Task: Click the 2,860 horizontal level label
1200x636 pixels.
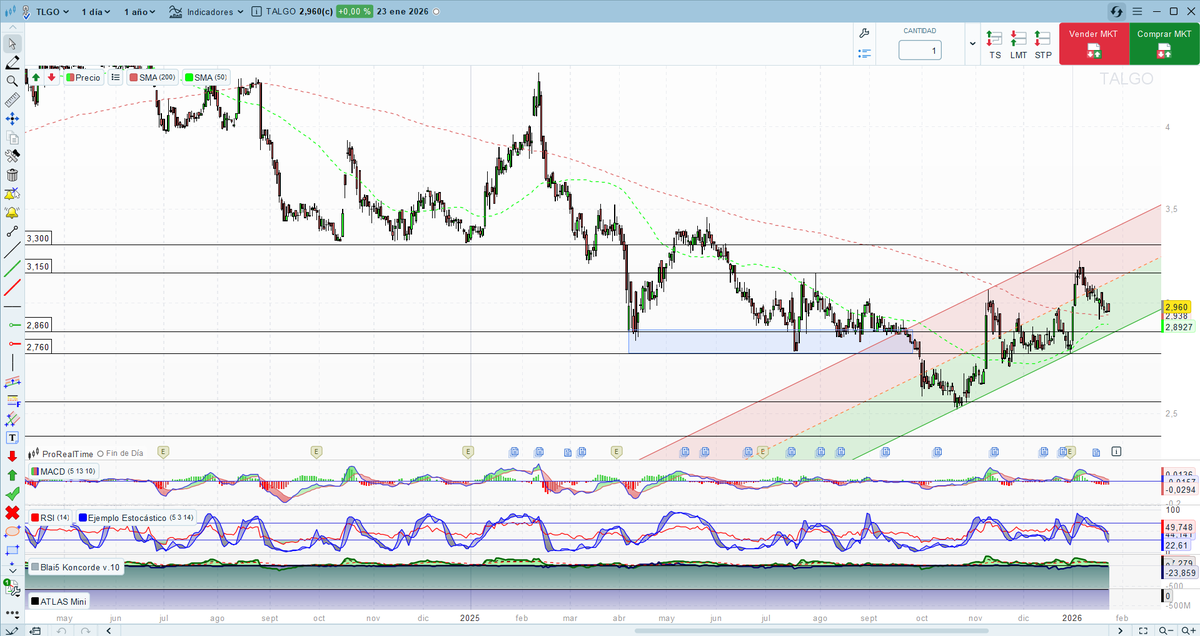Action: (x=39, y=326)
